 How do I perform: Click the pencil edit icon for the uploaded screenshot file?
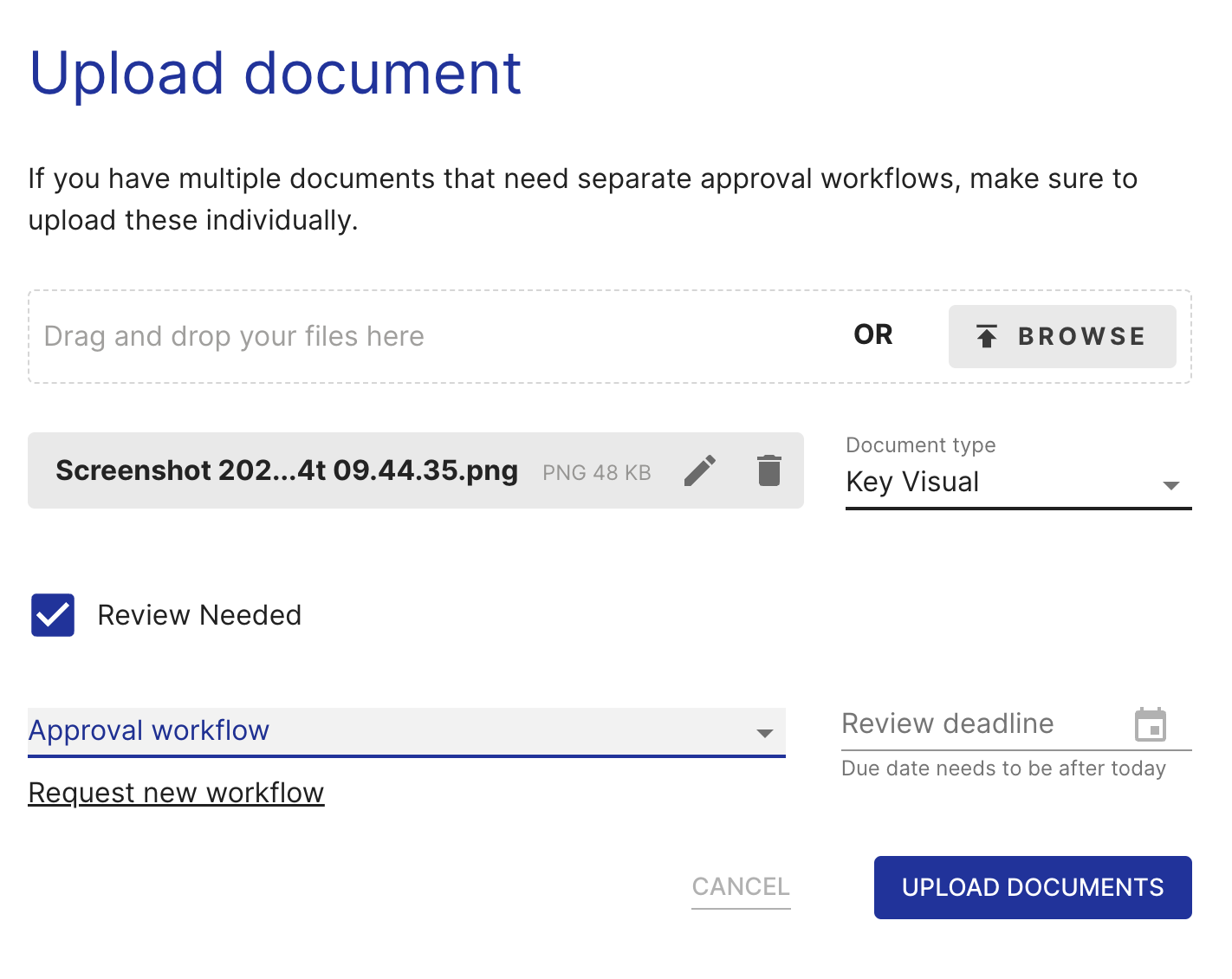pyautogui.click(x=700, y=470)
